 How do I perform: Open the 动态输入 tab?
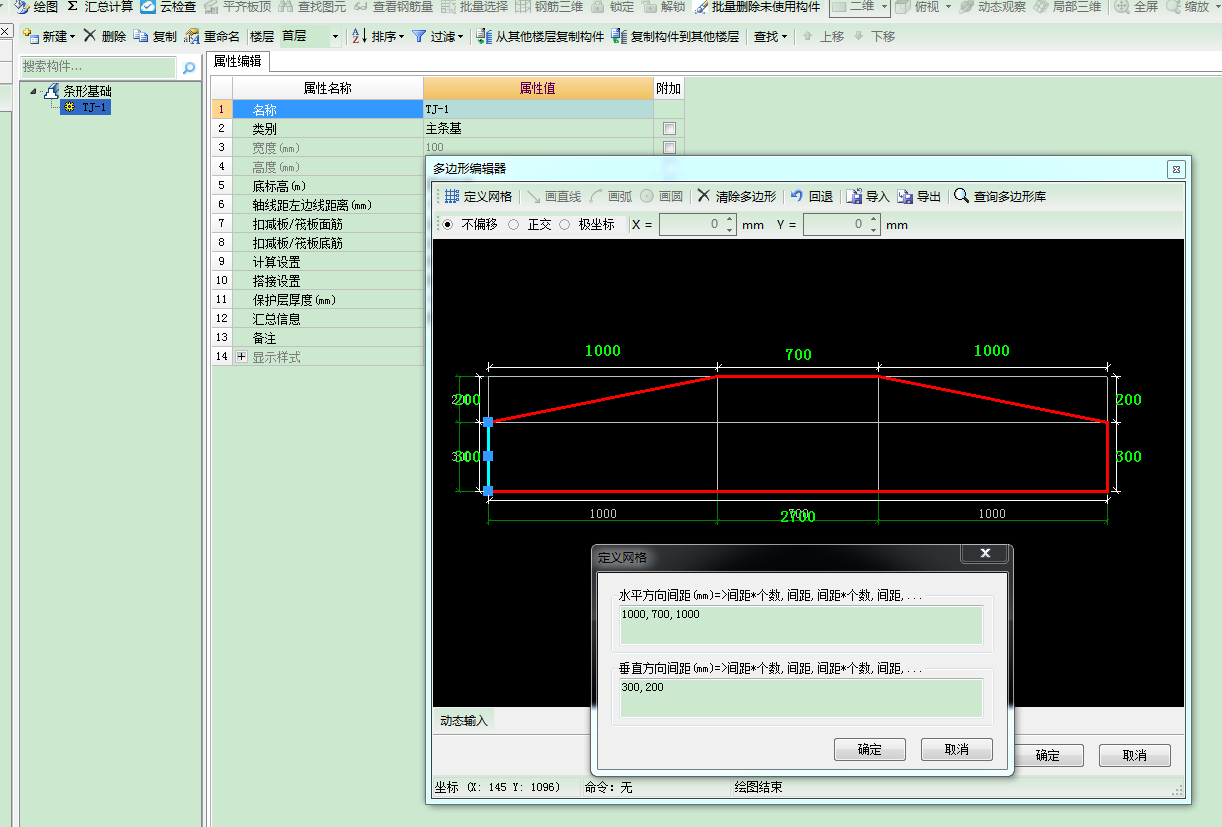(464, 720)
